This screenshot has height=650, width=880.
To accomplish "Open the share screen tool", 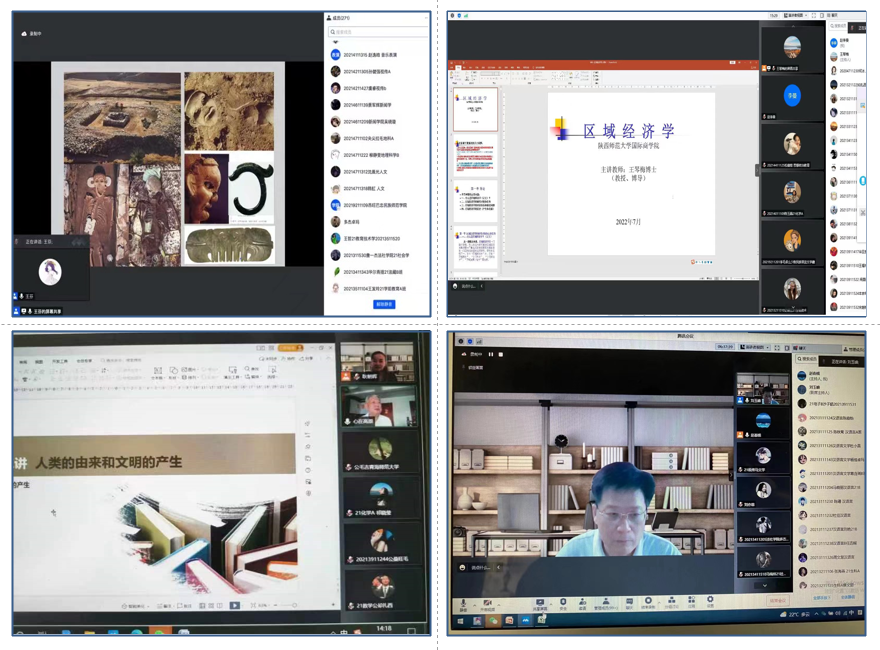I will tap(540, 602).
